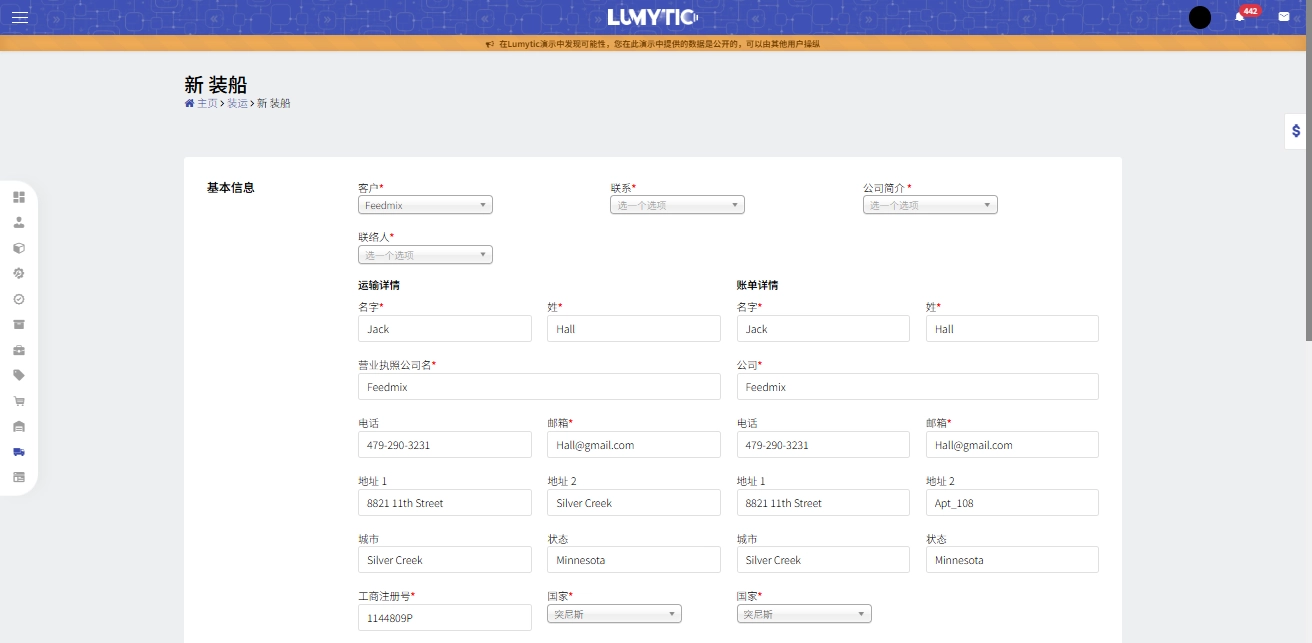
Task: Click the 工商注册号 input field
Action: (444, 618)
